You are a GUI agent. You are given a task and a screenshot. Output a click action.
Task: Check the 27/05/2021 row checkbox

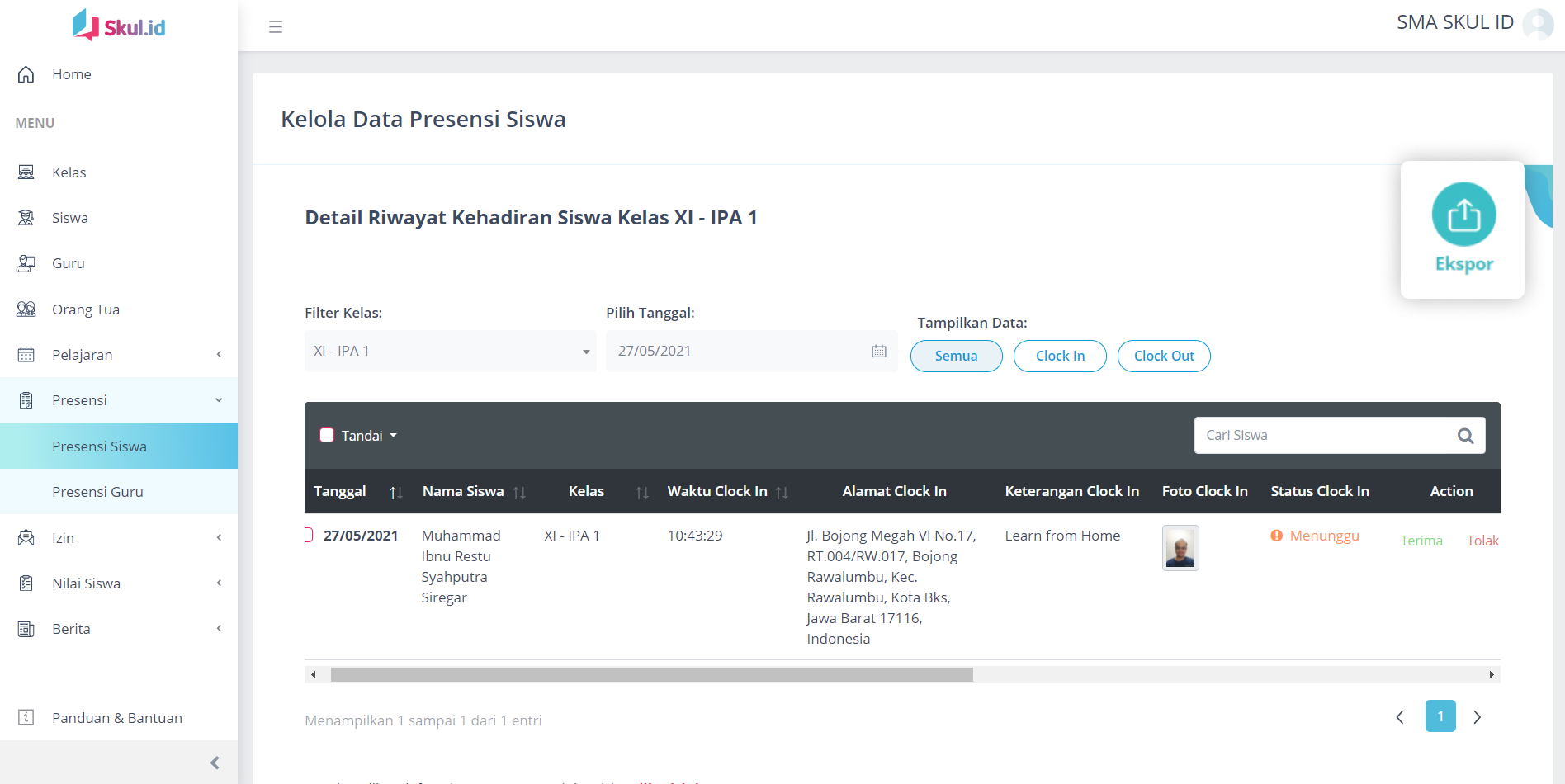pos(308,535)
